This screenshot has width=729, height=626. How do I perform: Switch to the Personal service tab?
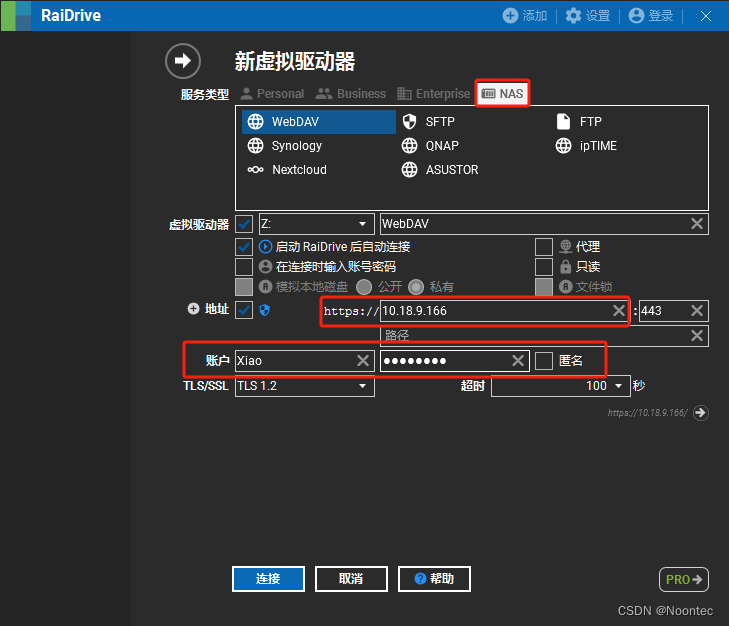tap(272, 93)
